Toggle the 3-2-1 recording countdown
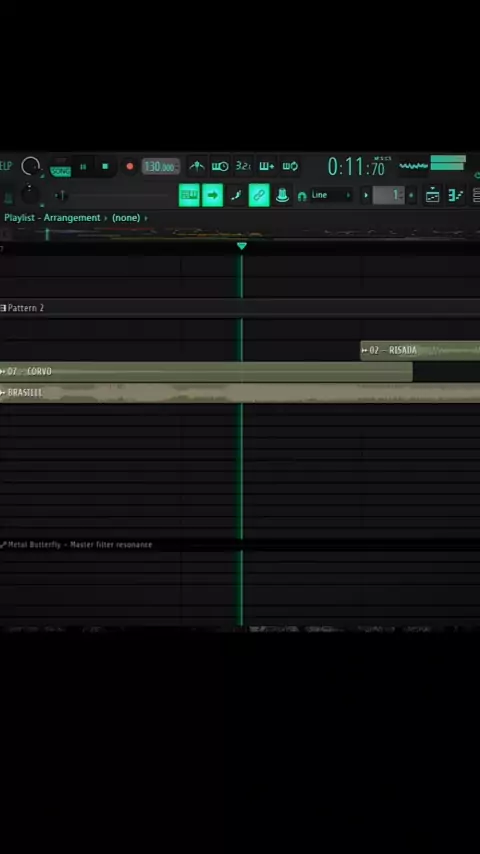The image size is (480, 854). 243,166
